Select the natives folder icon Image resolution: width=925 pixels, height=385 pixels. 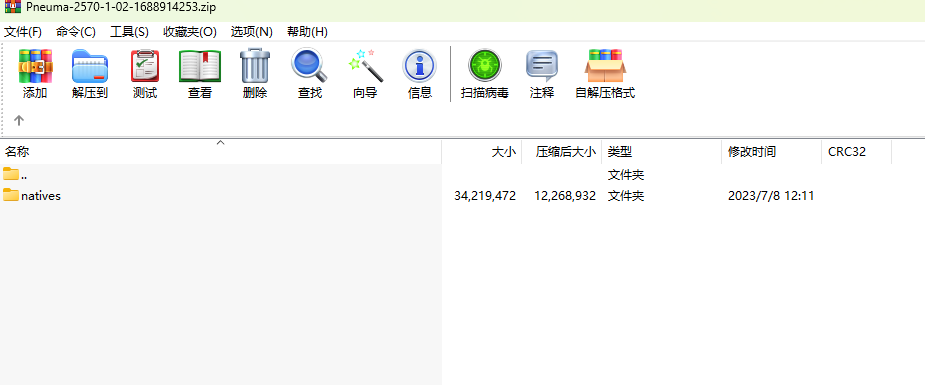11,195
